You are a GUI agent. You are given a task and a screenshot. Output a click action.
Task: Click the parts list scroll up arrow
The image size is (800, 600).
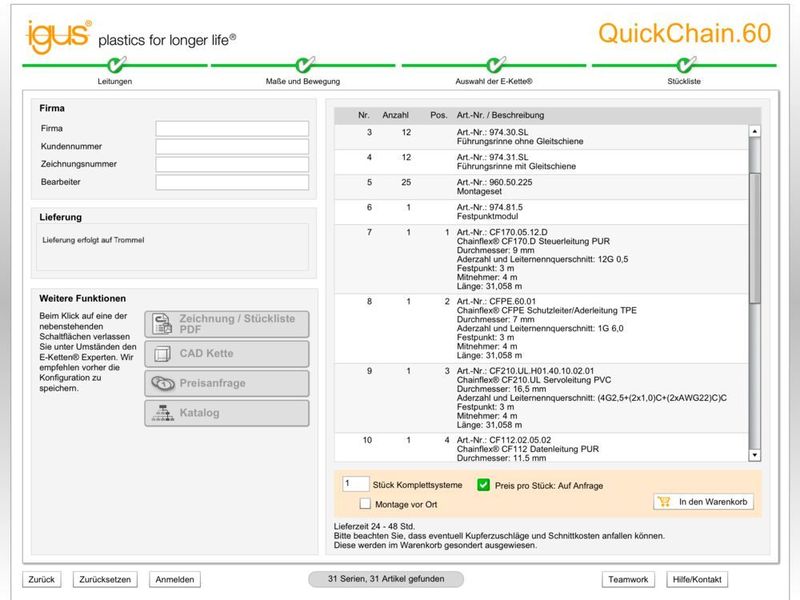755,132
